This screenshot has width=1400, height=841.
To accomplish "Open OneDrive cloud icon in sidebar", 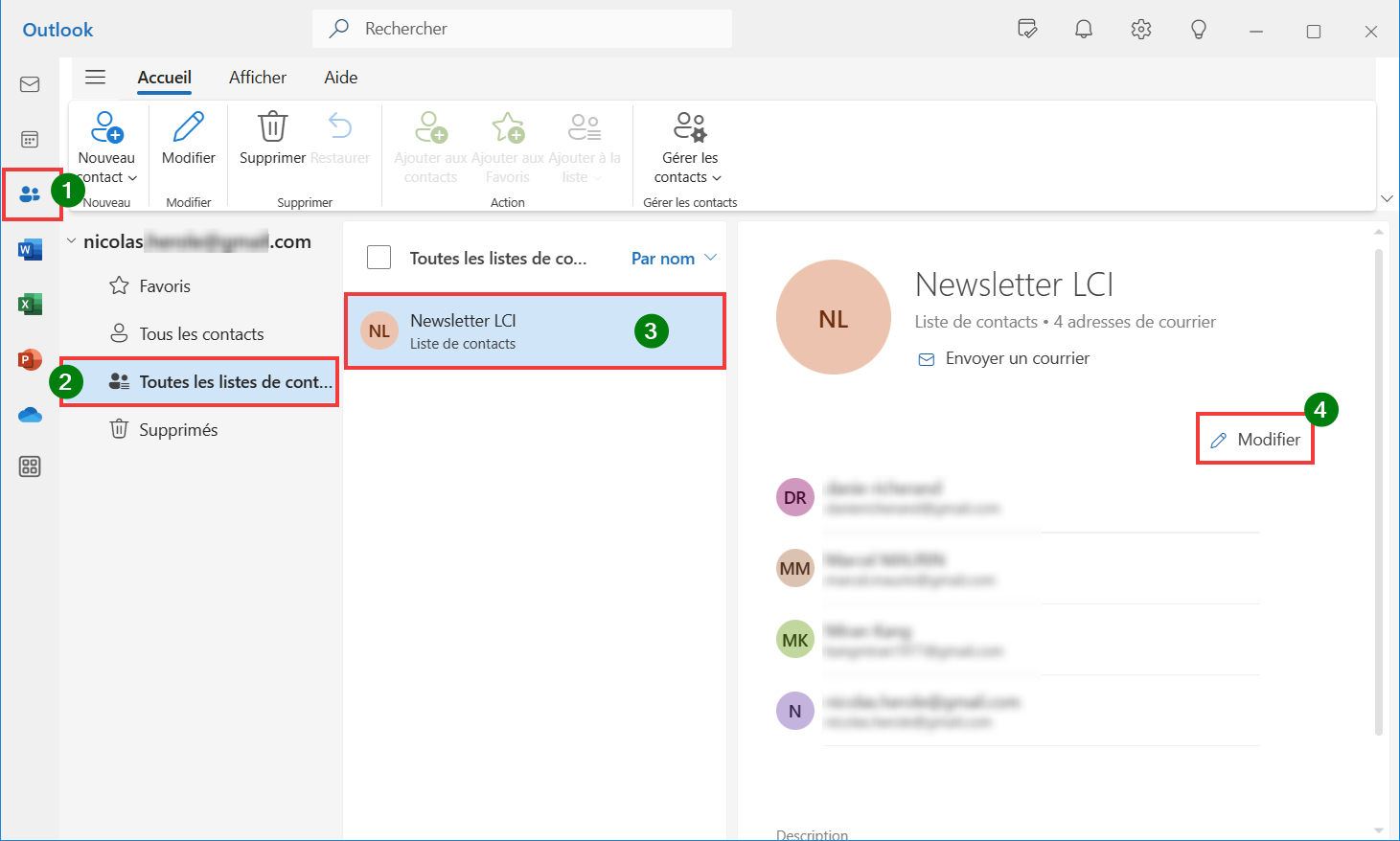I will [30, 415].
